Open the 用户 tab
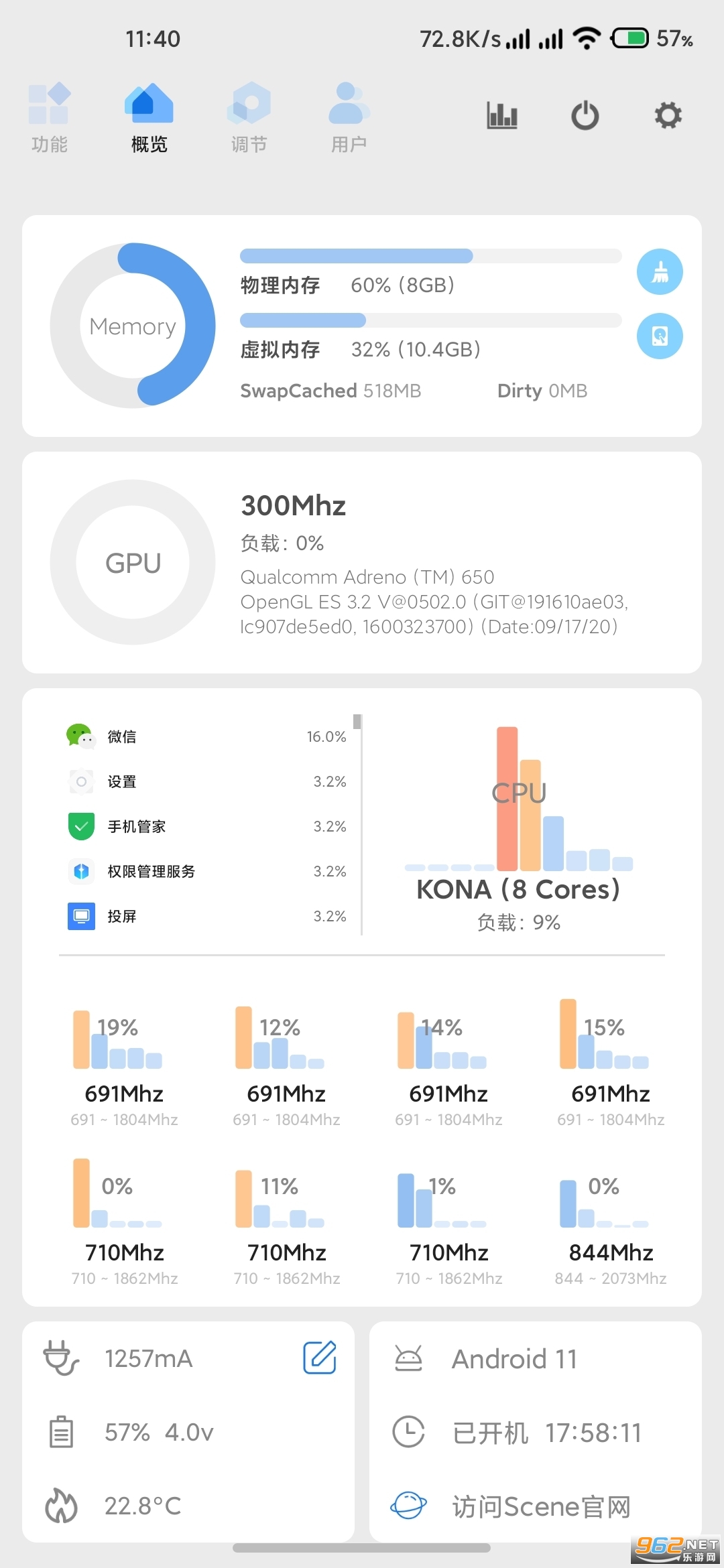Viewport: 724px width, 1568px height. 349,117
